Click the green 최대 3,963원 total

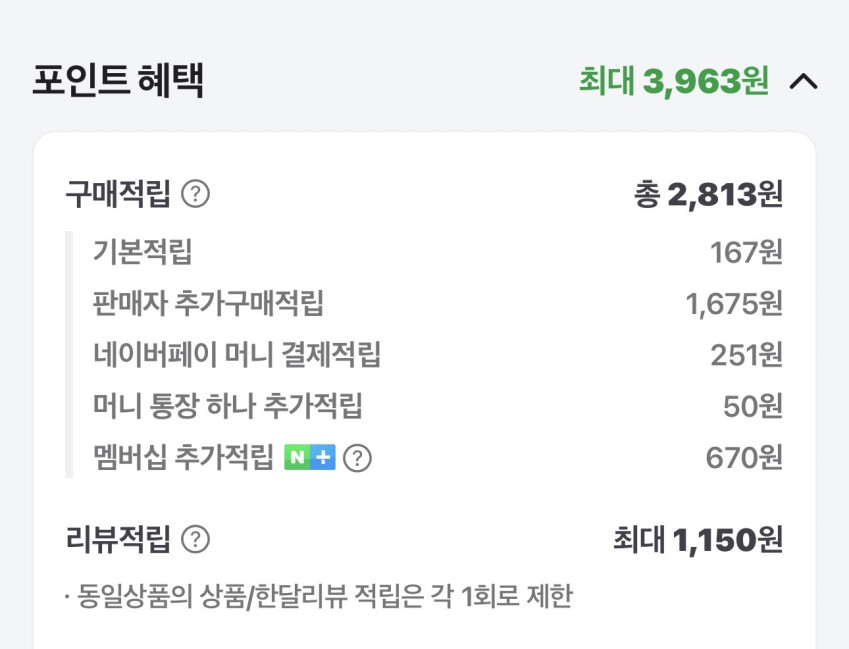(673, 81)
